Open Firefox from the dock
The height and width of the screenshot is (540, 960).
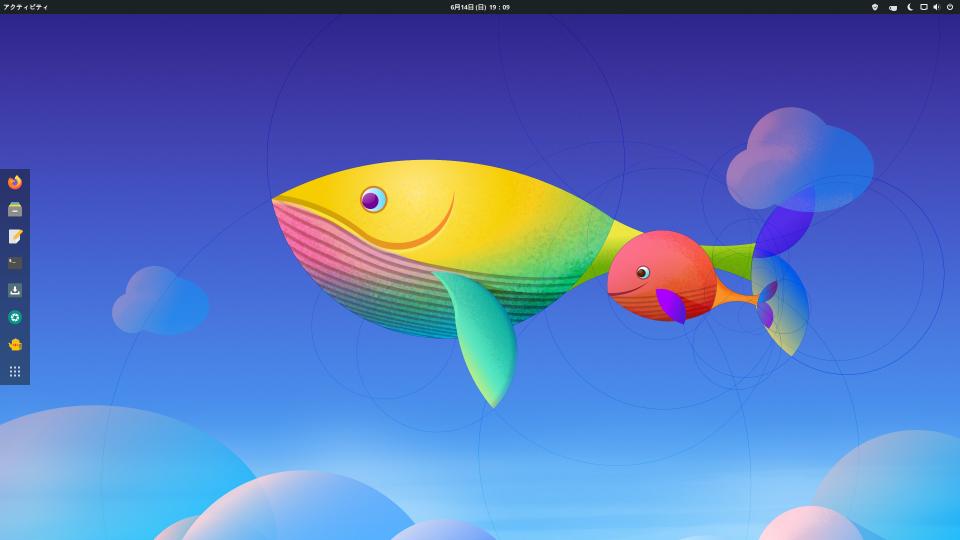(x=15, y=182)
